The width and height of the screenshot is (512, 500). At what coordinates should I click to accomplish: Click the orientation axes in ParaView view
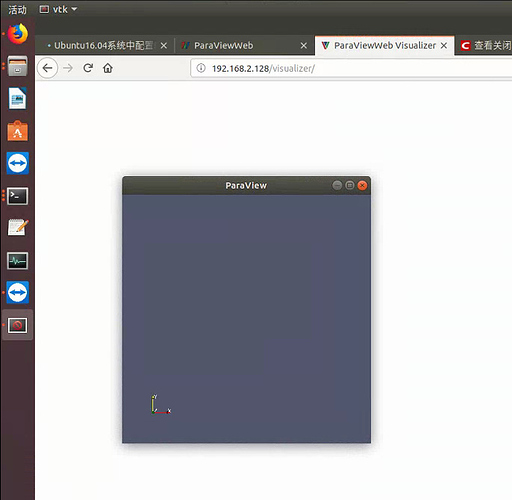click(x=161, y=405)
